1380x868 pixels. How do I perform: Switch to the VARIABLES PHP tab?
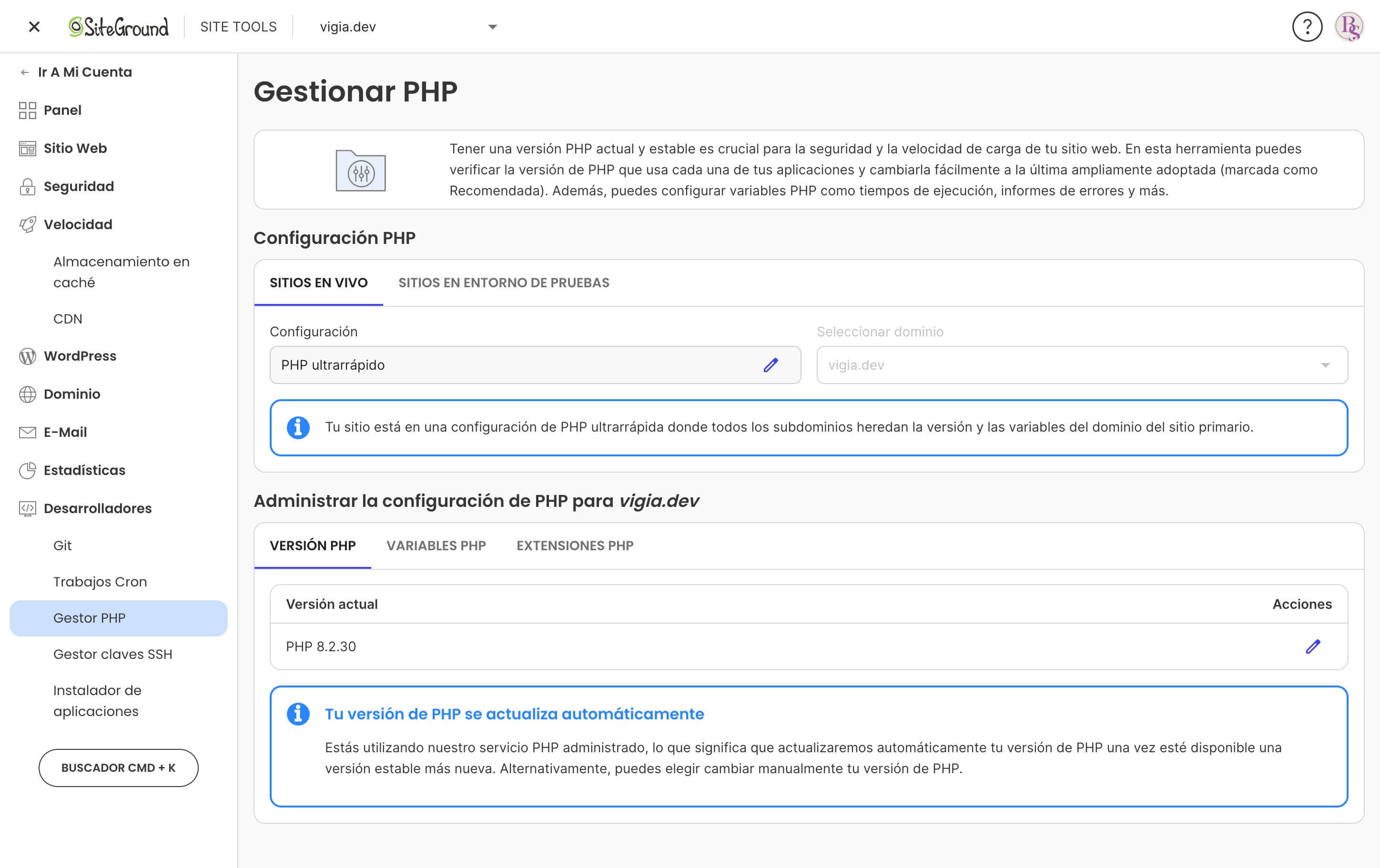click(x=436, y=546)
